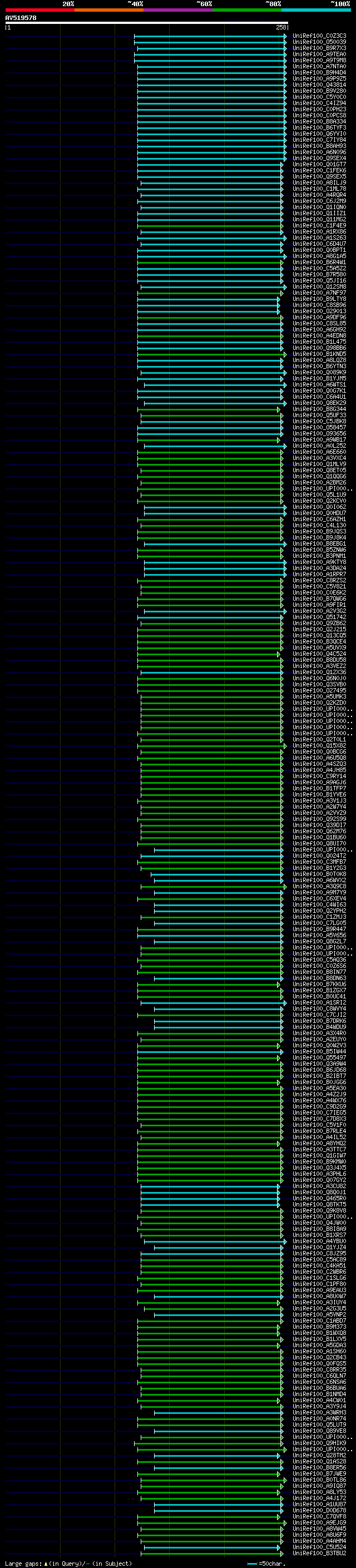Click the UniRef100_B9V280 label
The image size is (356, 1568).
pos(319,91)
